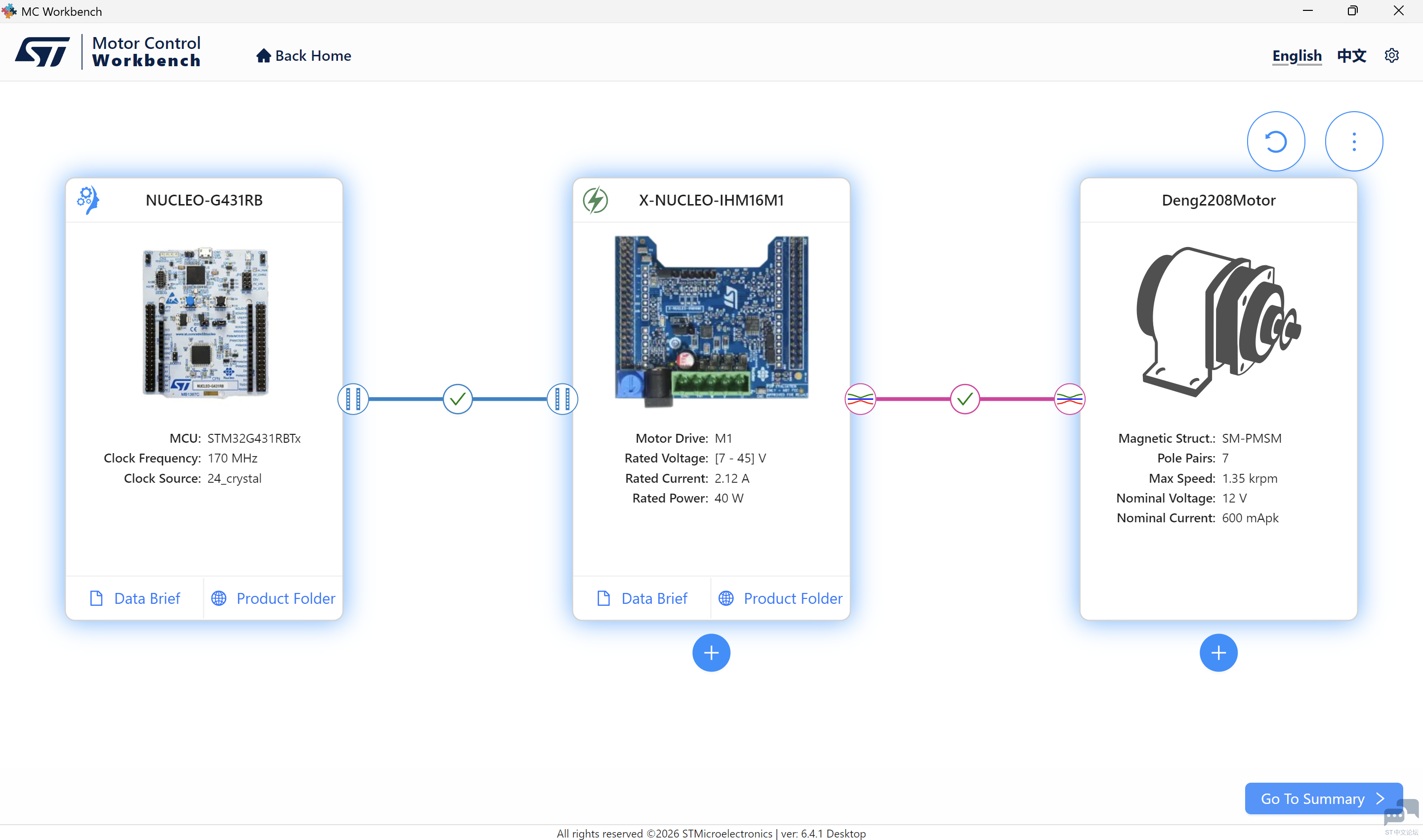Click Nominal Voltage value 12 V
This screenshot has height=840, width=1423.
tap(1235, 499)
